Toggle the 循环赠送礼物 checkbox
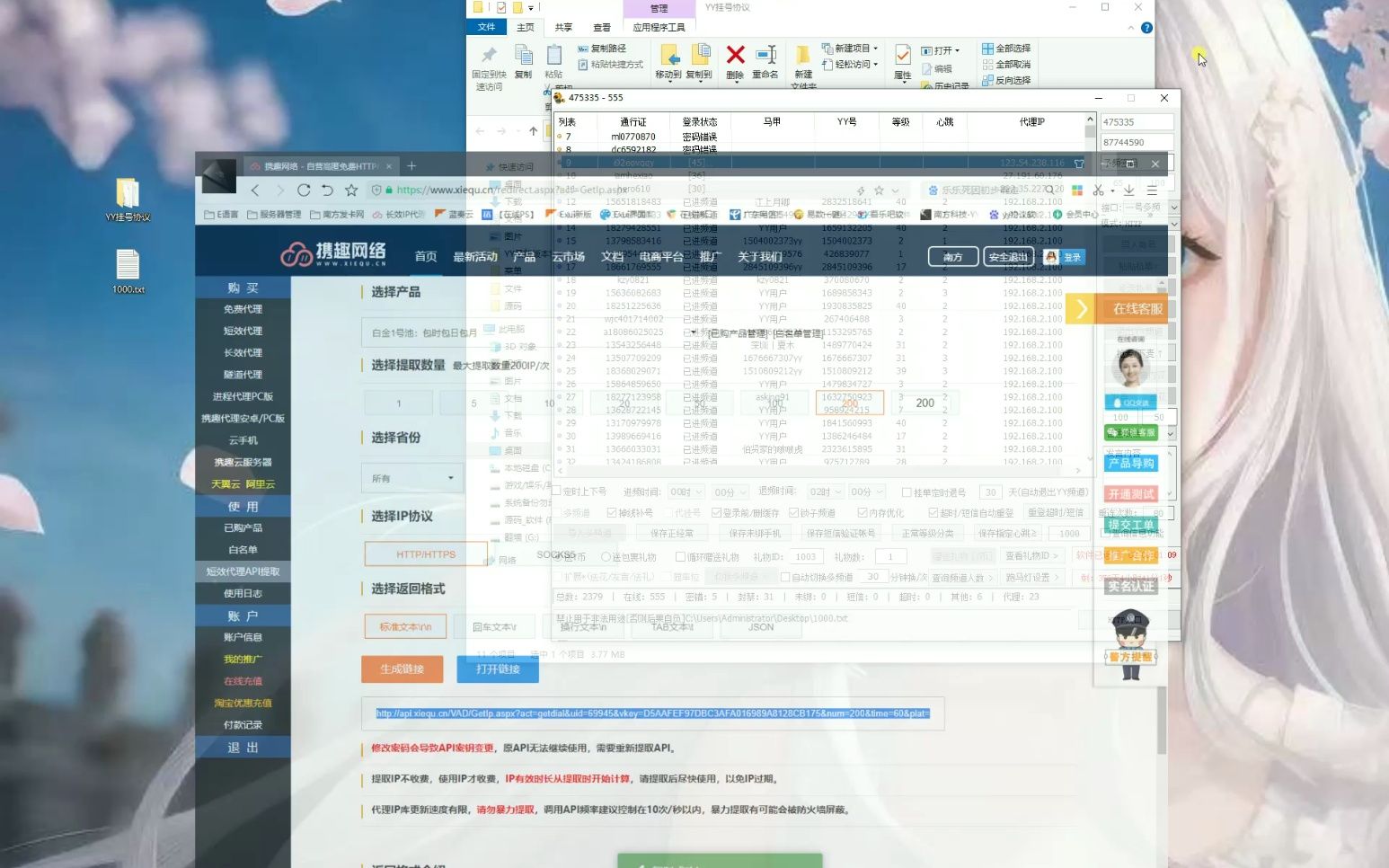Viewport: 1389px width, 868px height. [680, 557]
